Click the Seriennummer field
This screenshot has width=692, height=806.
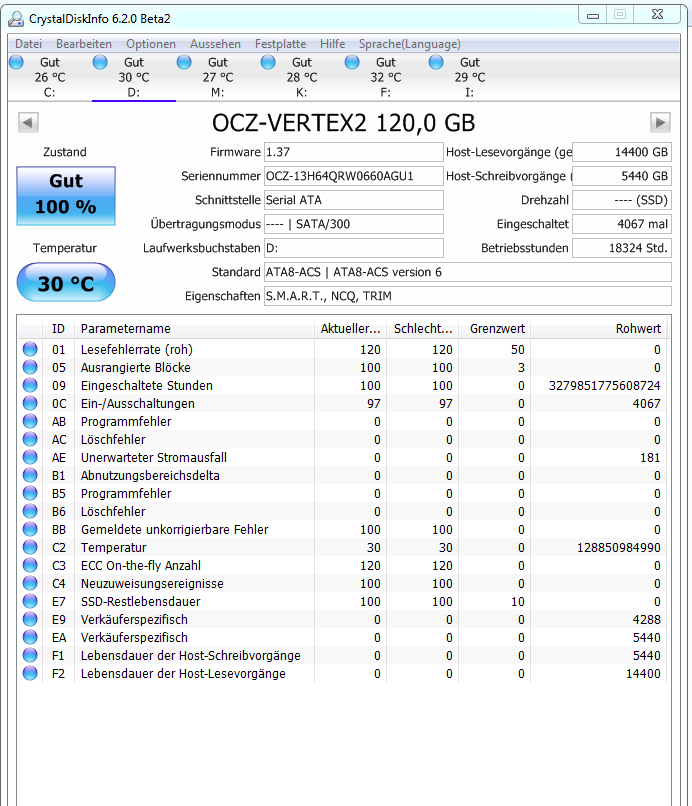coord(354,176)
